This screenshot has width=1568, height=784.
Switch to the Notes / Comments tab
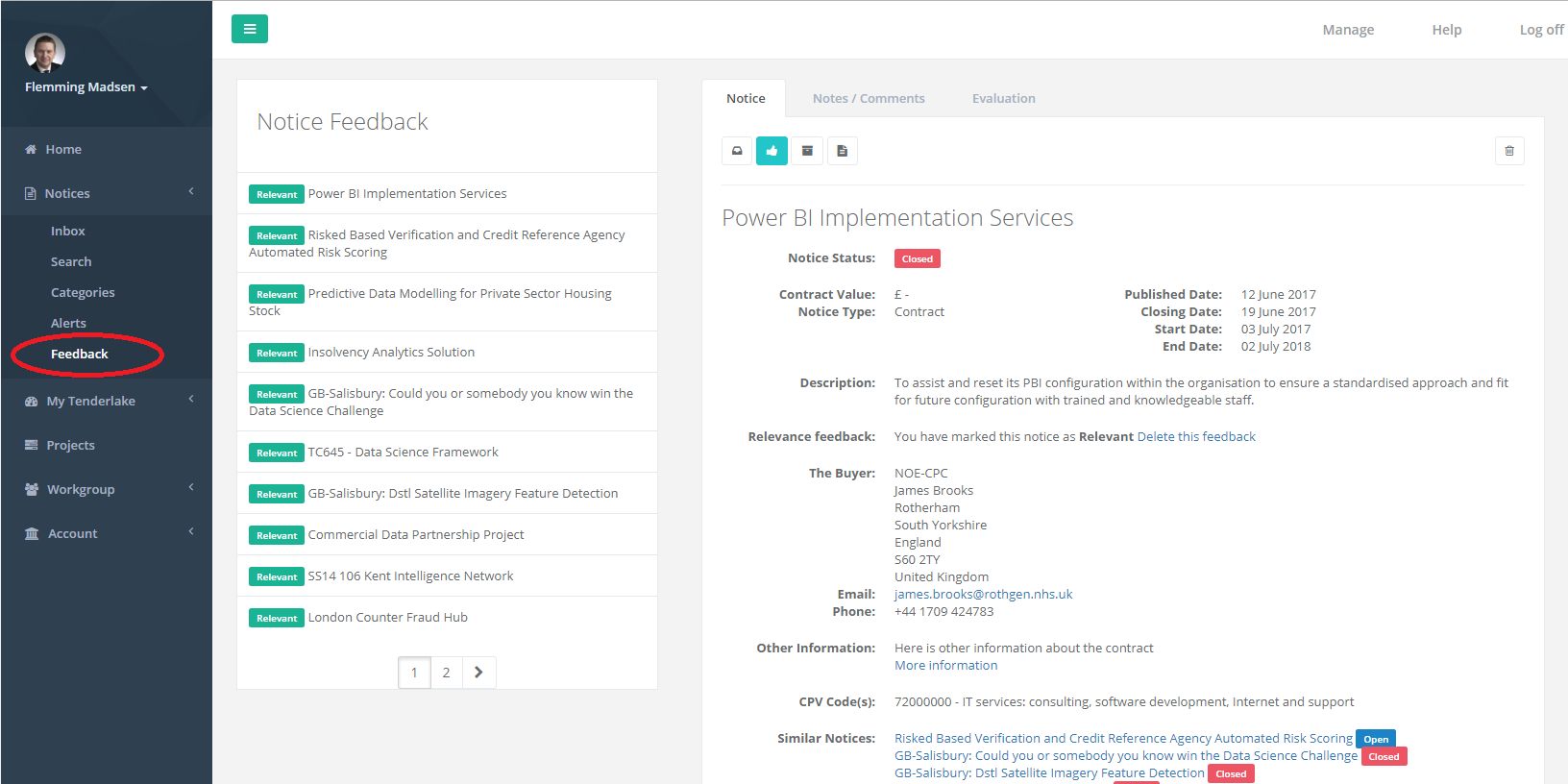pyautogui.click(x=869, y=98)
